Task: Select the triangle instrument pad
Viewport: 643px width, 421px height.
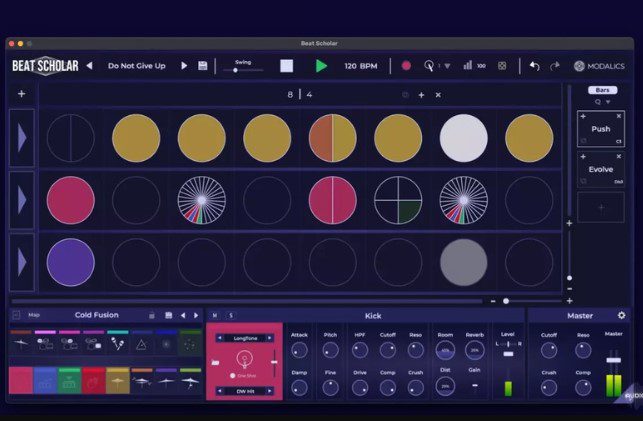Action: [x=141, y=344]
